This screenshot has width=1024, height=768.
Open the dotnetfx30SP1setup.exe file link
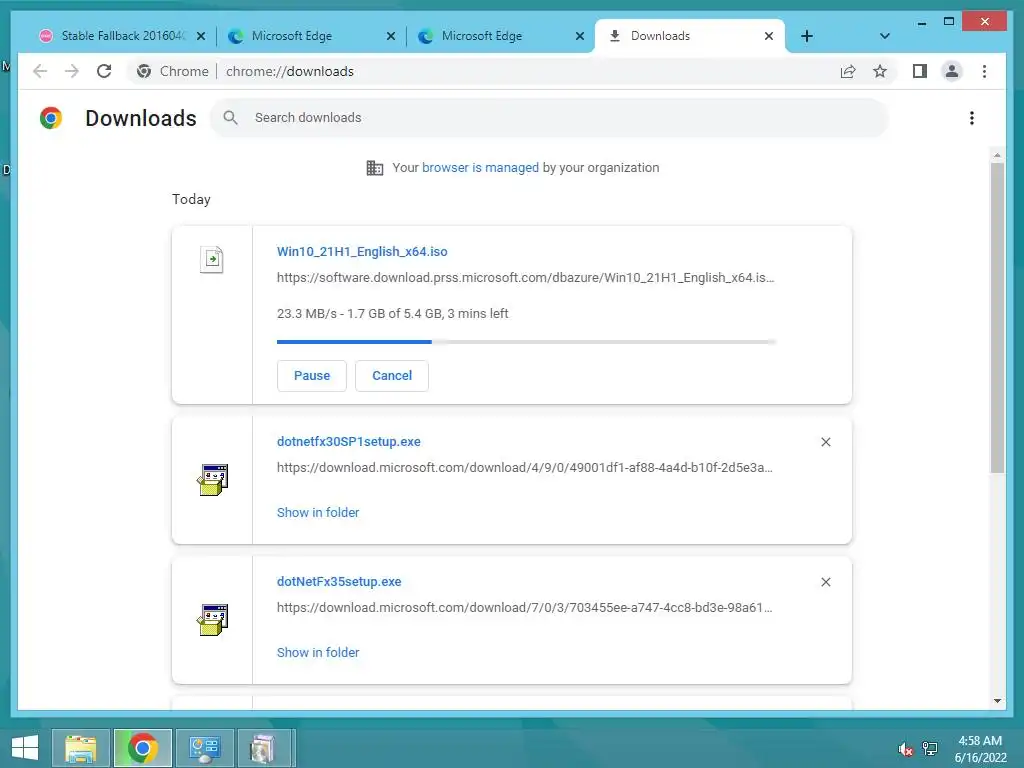coord(349,441)
